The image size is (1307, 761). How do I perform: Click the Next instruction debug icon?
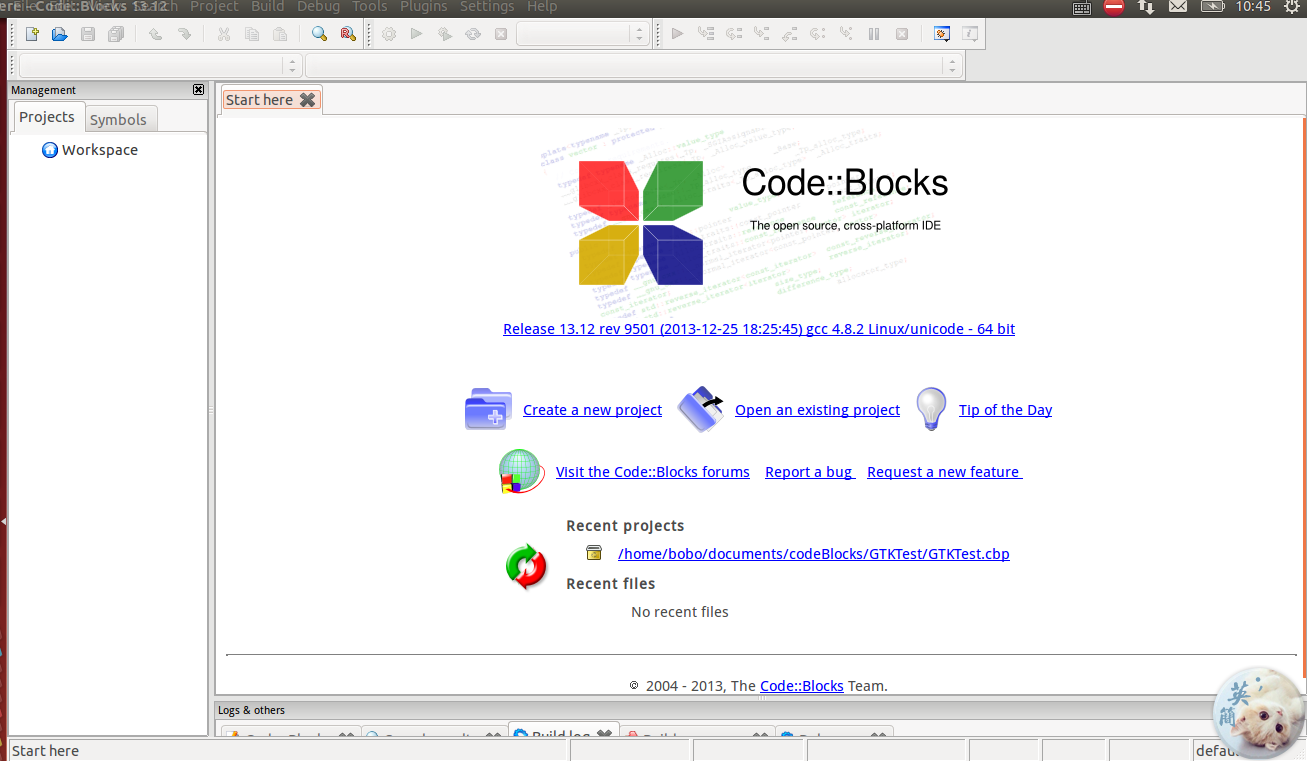(x=818, y=34)
